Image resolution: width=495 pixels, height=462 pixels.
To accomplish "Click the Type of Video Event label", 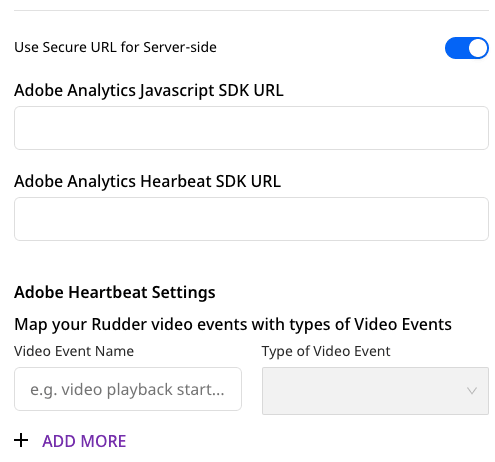I will pos(326,352).
